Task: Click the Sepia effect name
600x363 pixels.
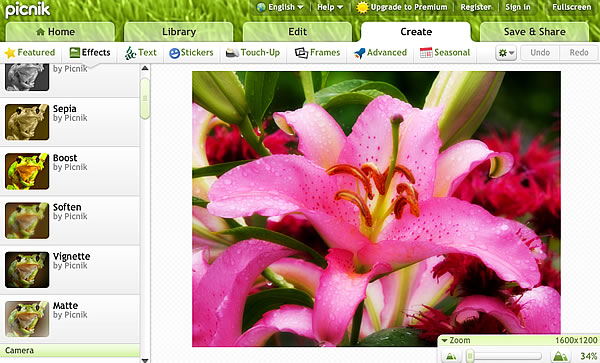Action: pyautogui.click(x=65, y=109)
